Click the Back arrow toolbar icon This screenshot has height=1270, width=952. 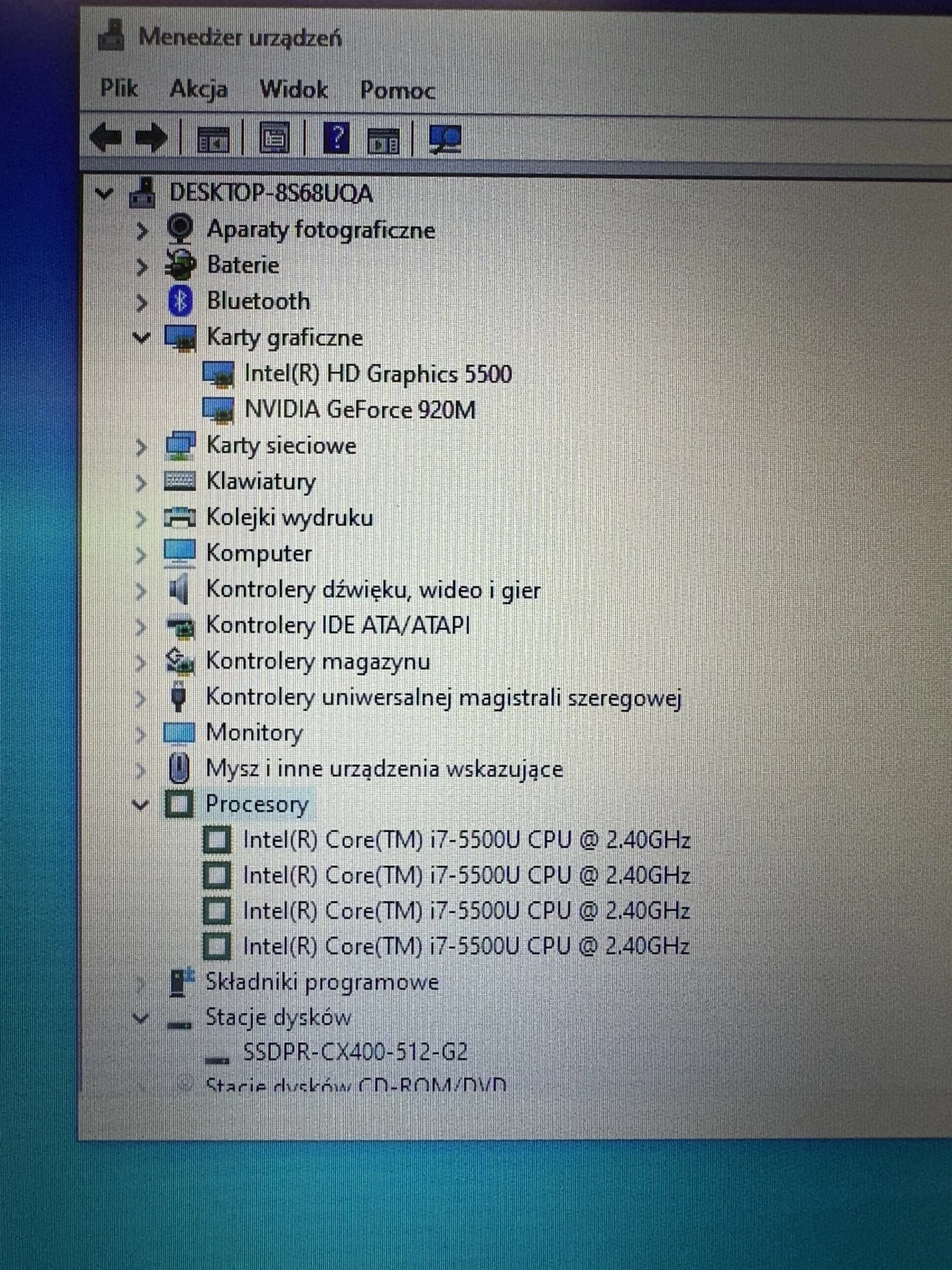click(106, 138)
